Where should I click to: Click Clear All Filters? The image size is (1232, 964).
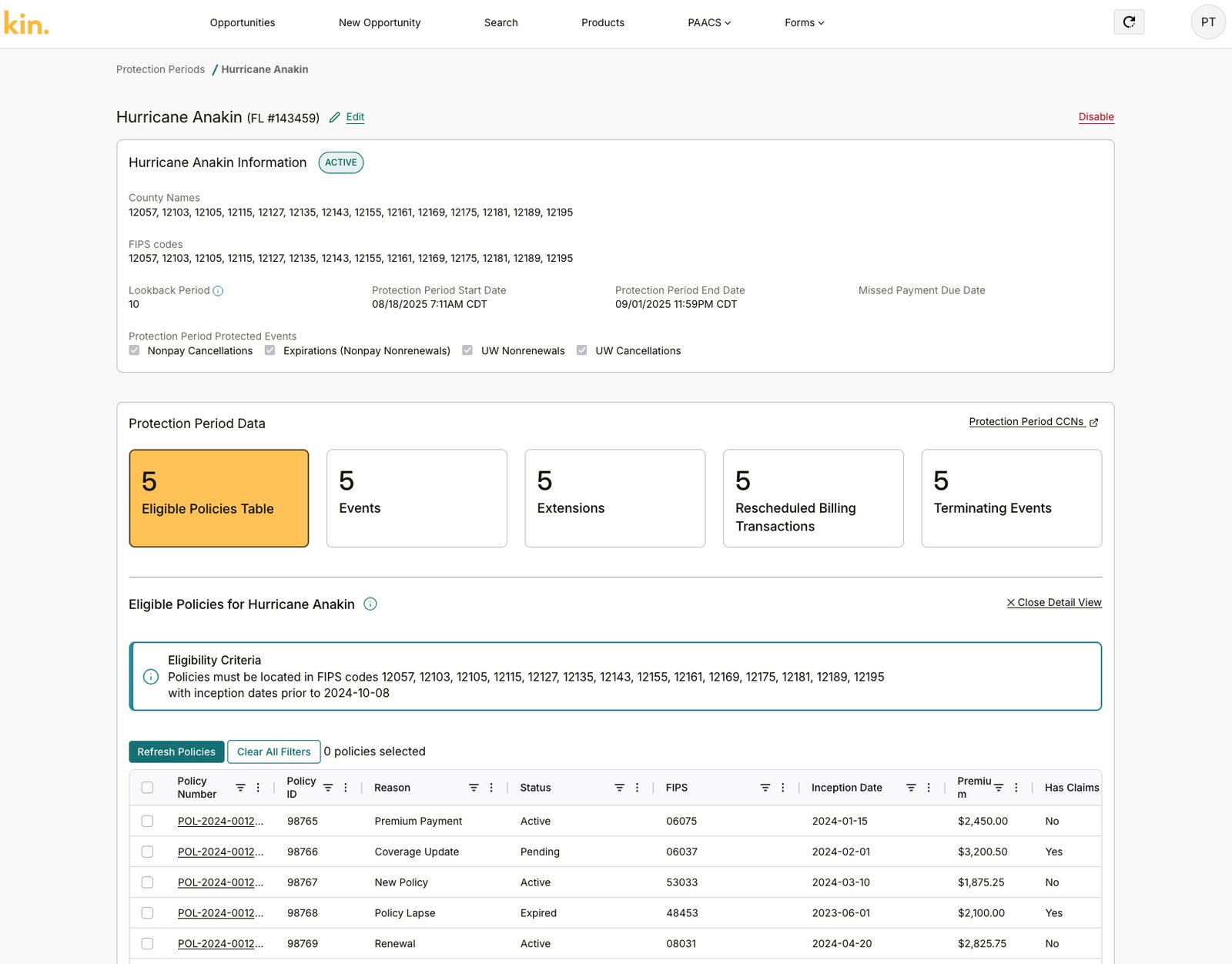[274, 752]
